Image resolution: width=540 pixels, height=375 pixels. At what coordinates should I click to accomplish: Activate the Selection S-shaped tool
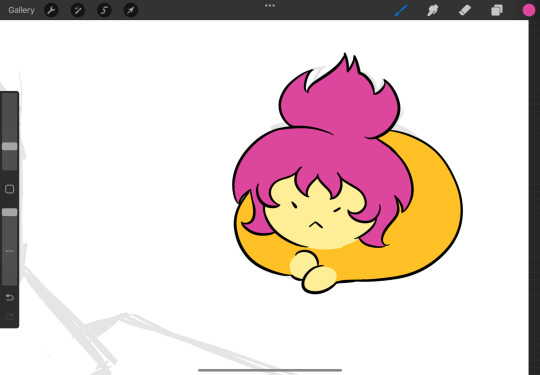point(104,10)
